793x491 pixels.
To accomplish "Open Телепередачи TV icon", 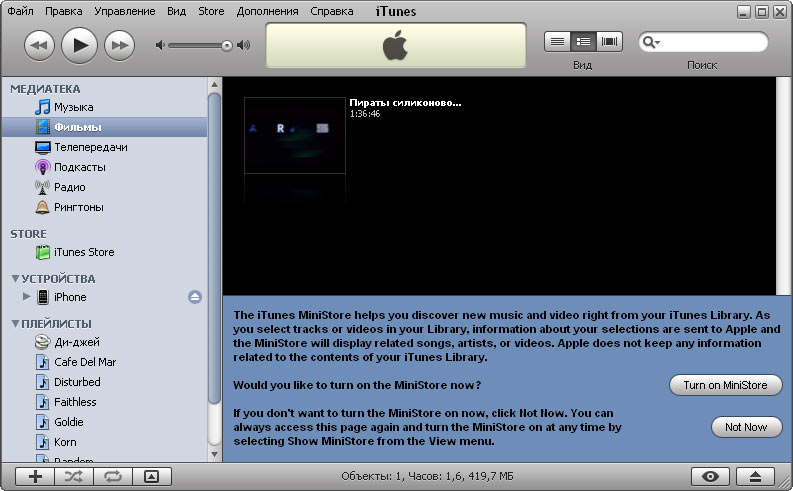I will point(42,147).
